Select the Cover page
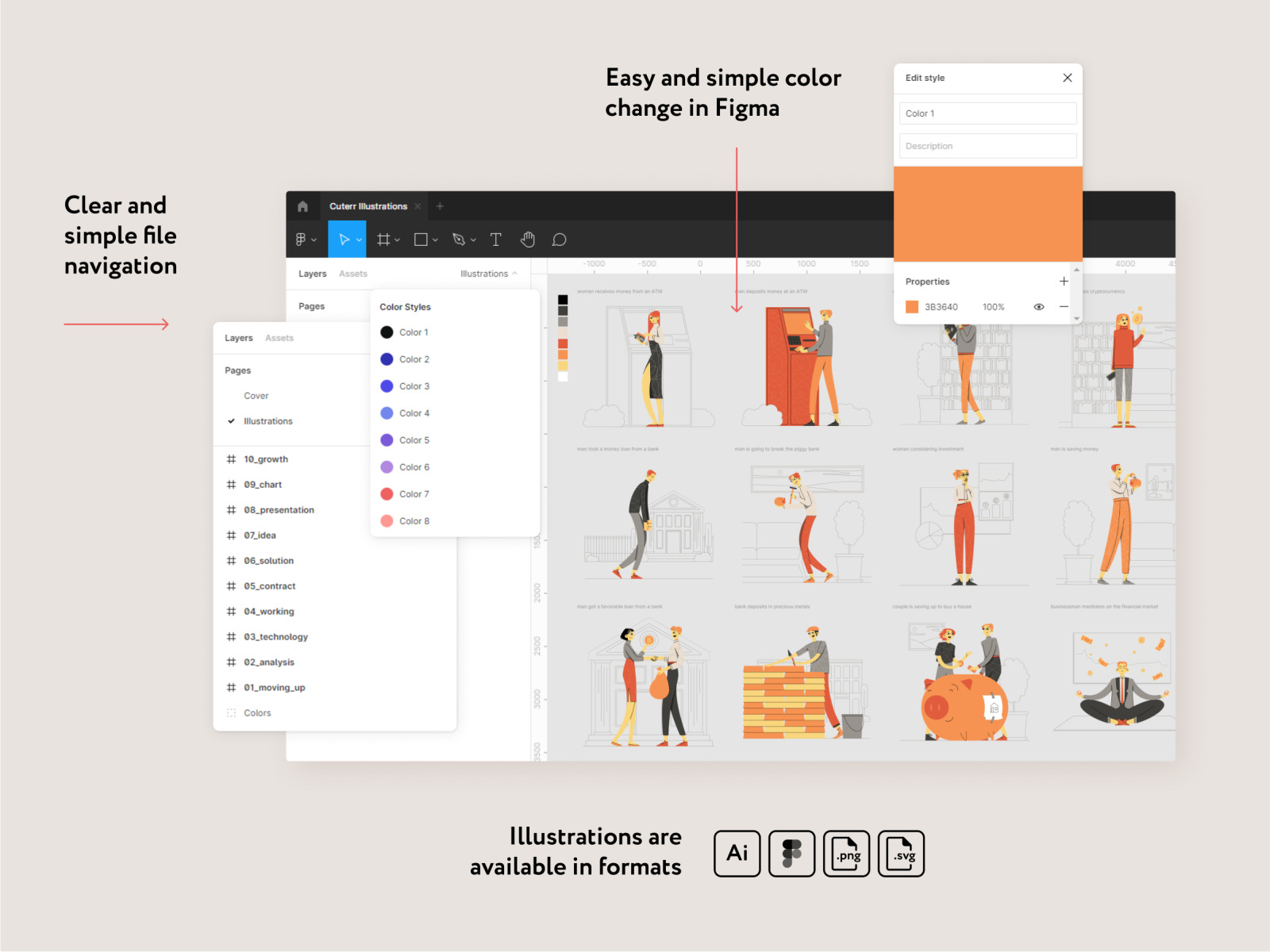Viewport: 1270px width, 952px height. [x=256, y=396]
